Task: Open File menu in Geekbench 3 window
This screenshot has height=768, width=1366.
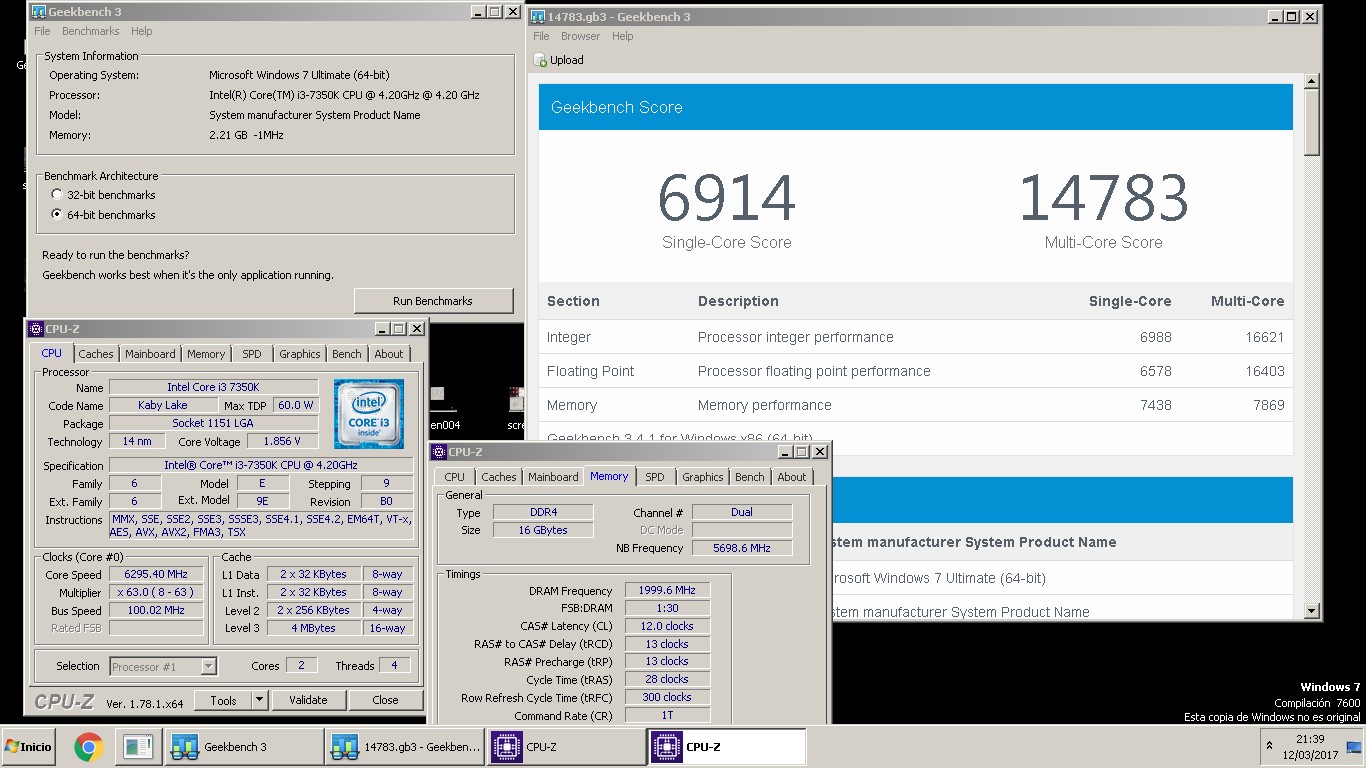Action: [x=42, y=31]
